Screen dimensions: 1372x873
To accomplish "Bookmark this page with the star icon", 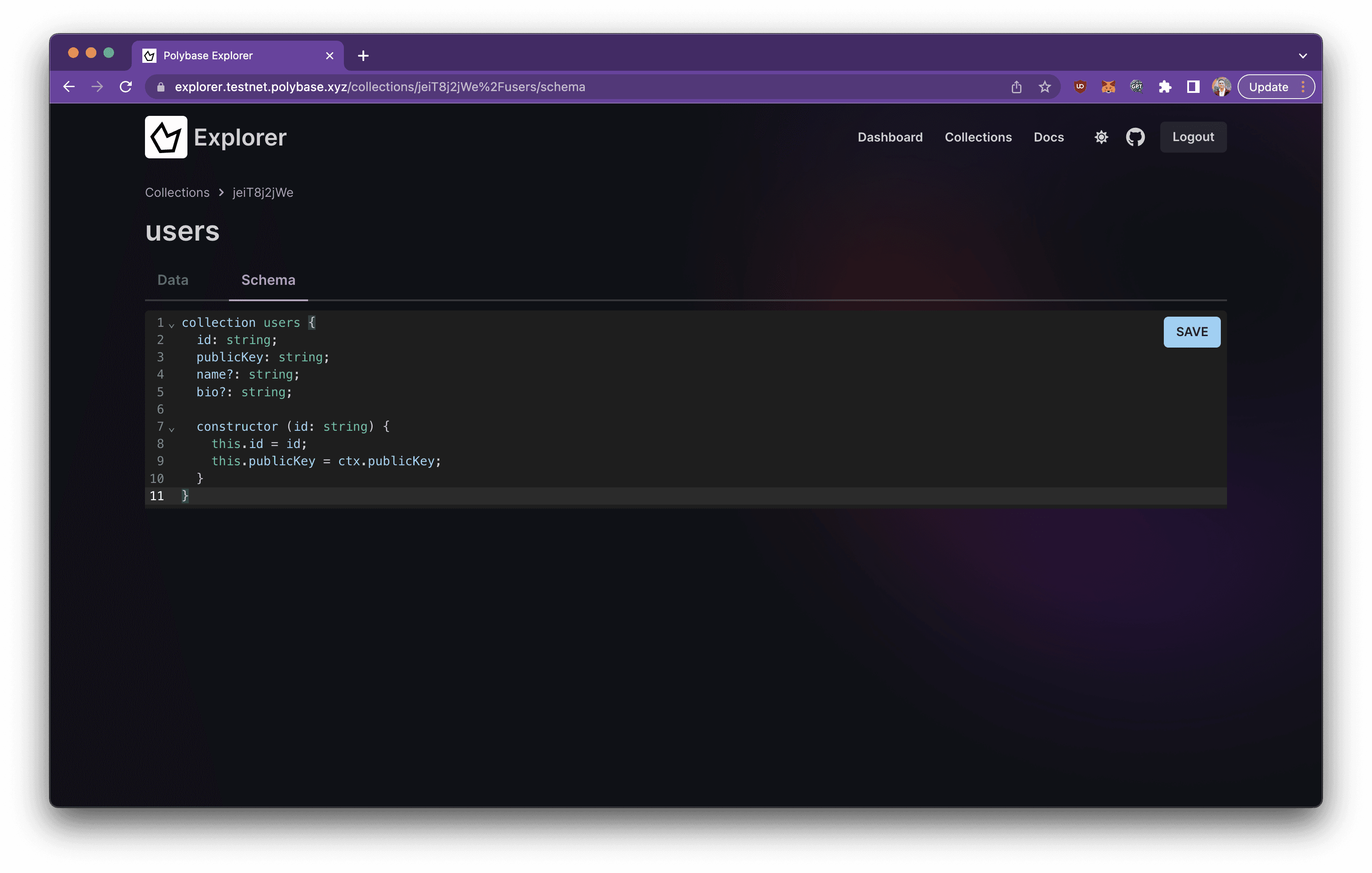I will (x=1044, y=87).
